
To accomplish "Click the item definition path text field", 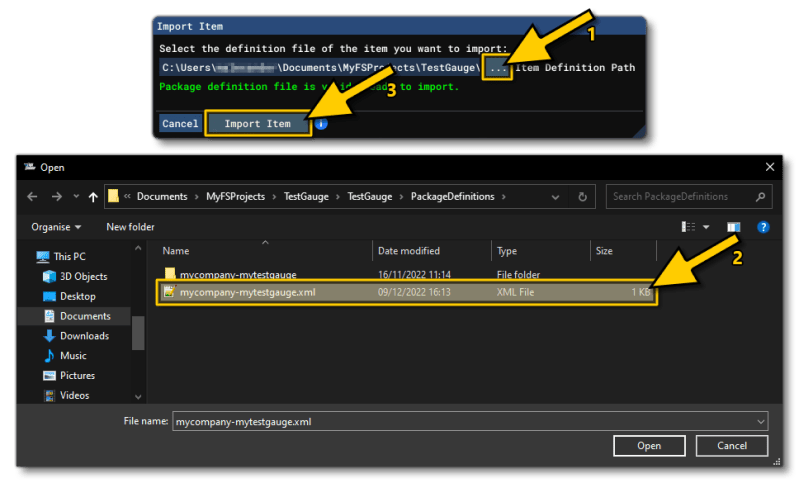I will click(320, 68).
